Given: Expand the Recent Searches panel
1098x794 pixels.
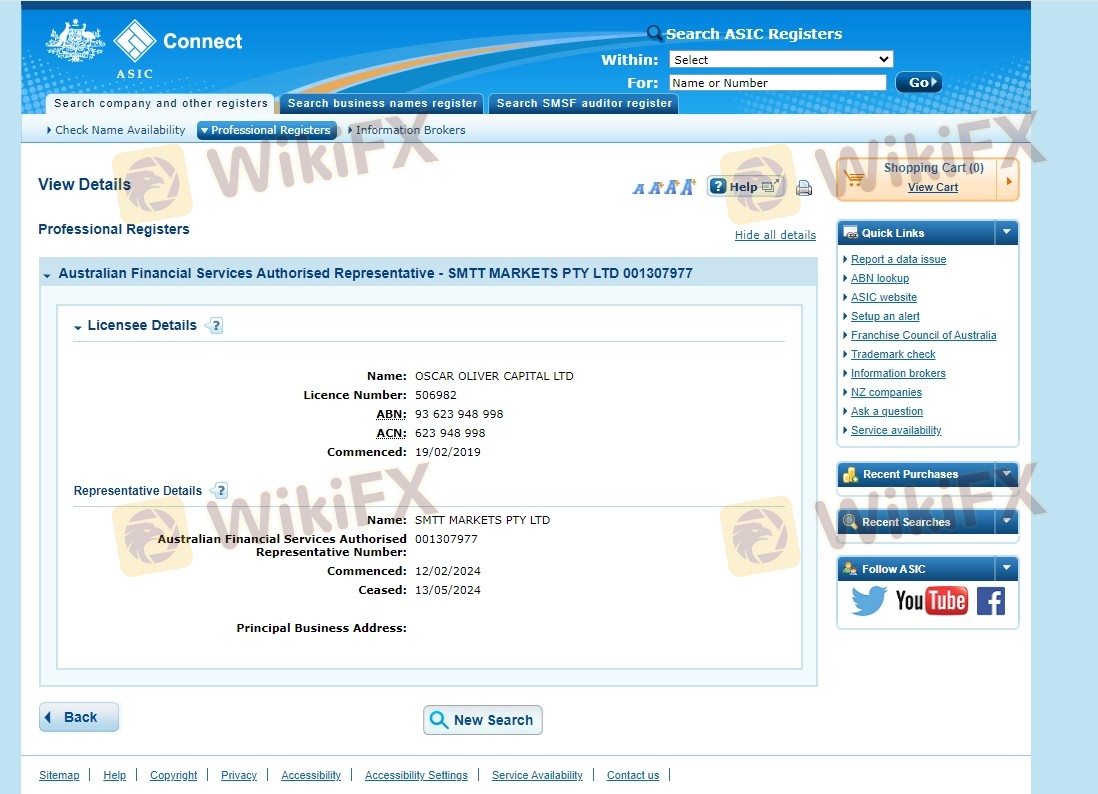Looking at the screenshot, I should (x=1006, y=522).
